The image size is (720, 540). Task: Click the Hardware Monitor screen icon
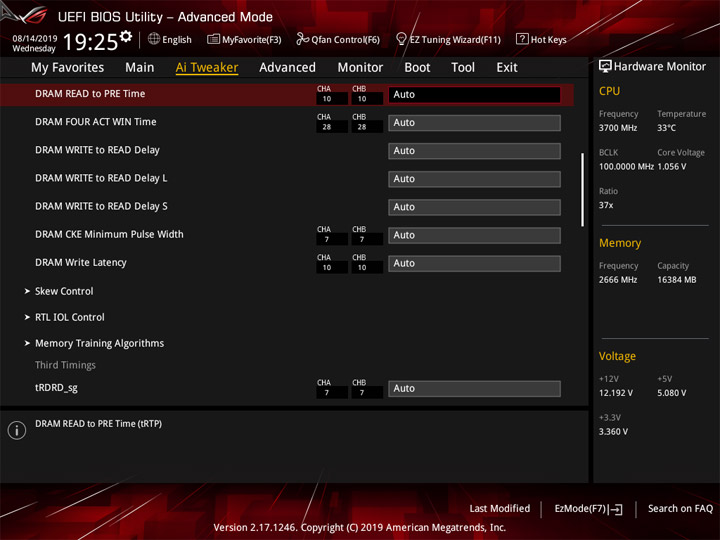605,67
